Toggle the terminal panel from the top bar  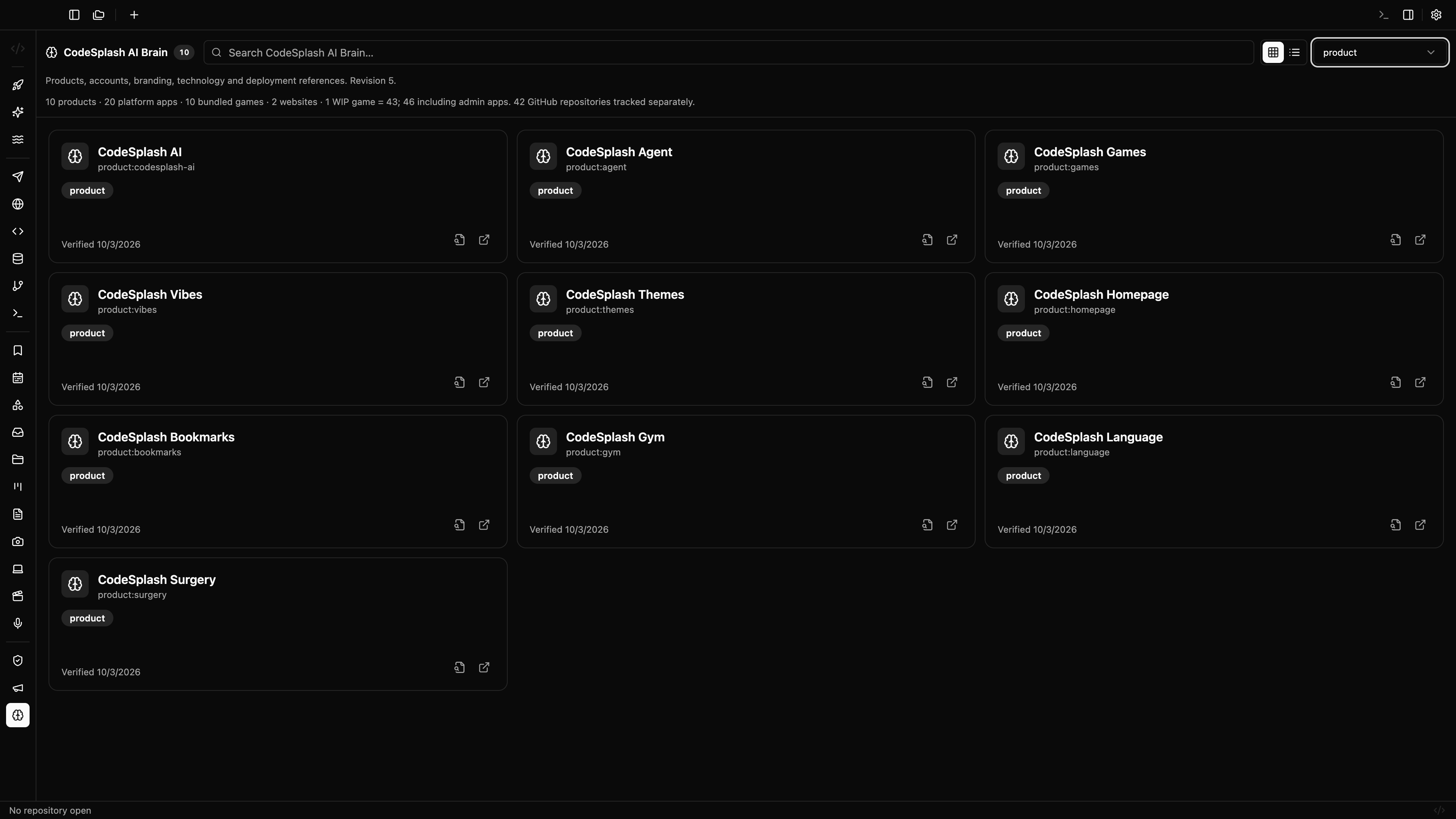(x=1383, y=15)
